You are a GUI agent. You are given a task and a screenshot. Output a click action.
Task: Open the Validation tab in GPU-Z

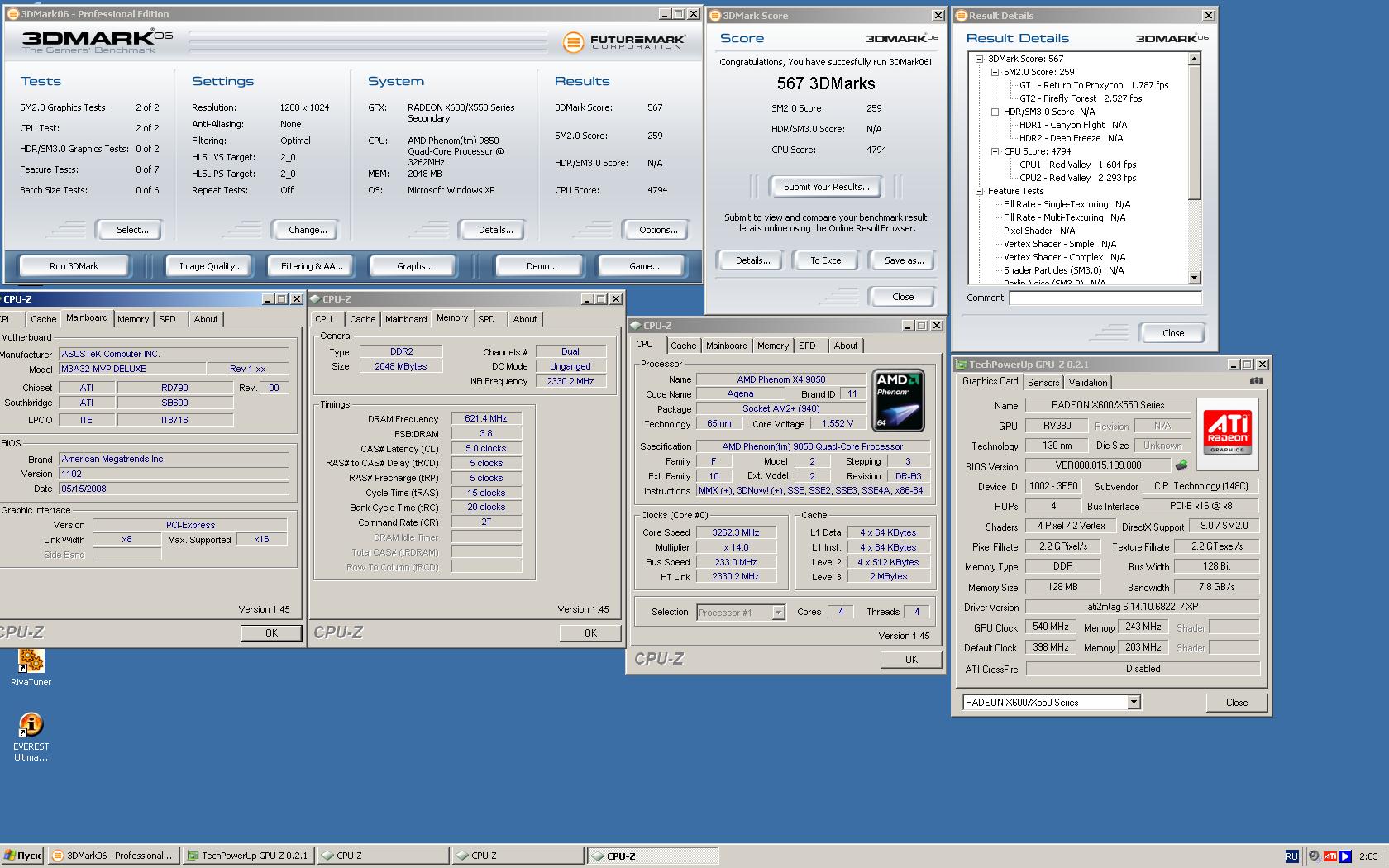pyautogui.click(x=1087, y=383)
